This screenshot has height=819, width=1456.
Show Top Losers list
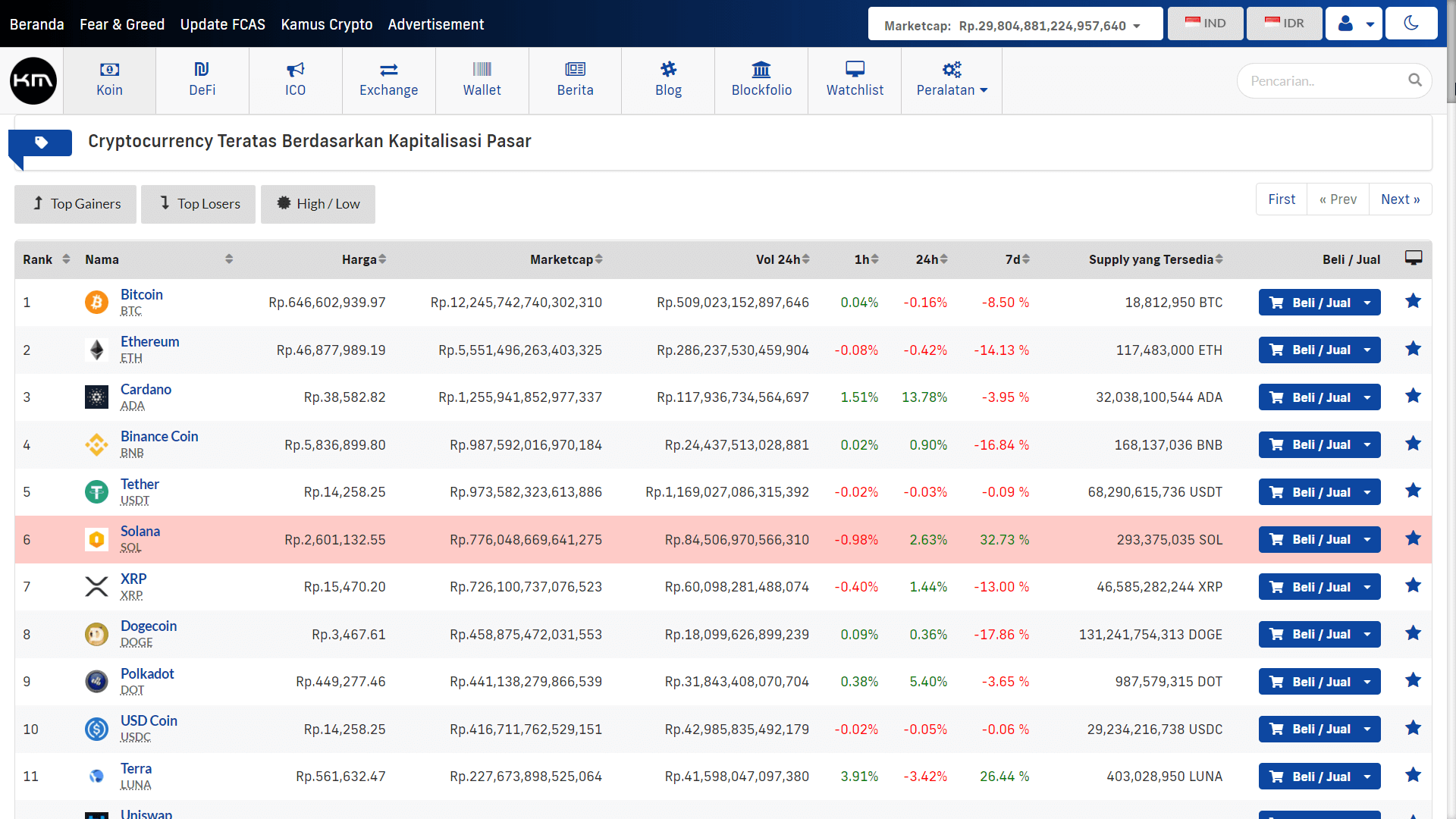(x=199, y=204)
